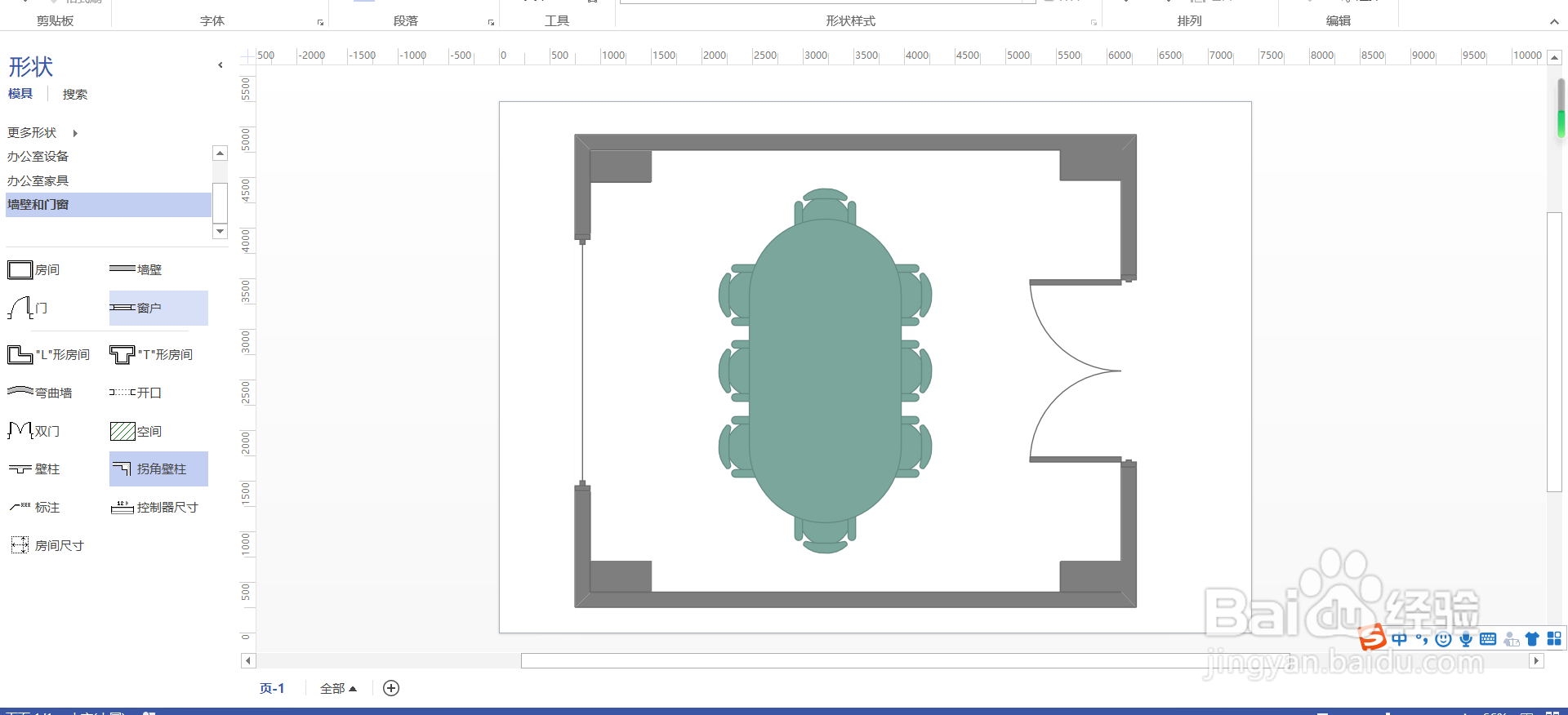The width and height of the screenshot is (1568, 715).
Task: Toggle Chinese input mode 中 icon
Action: pos(1400,639)
